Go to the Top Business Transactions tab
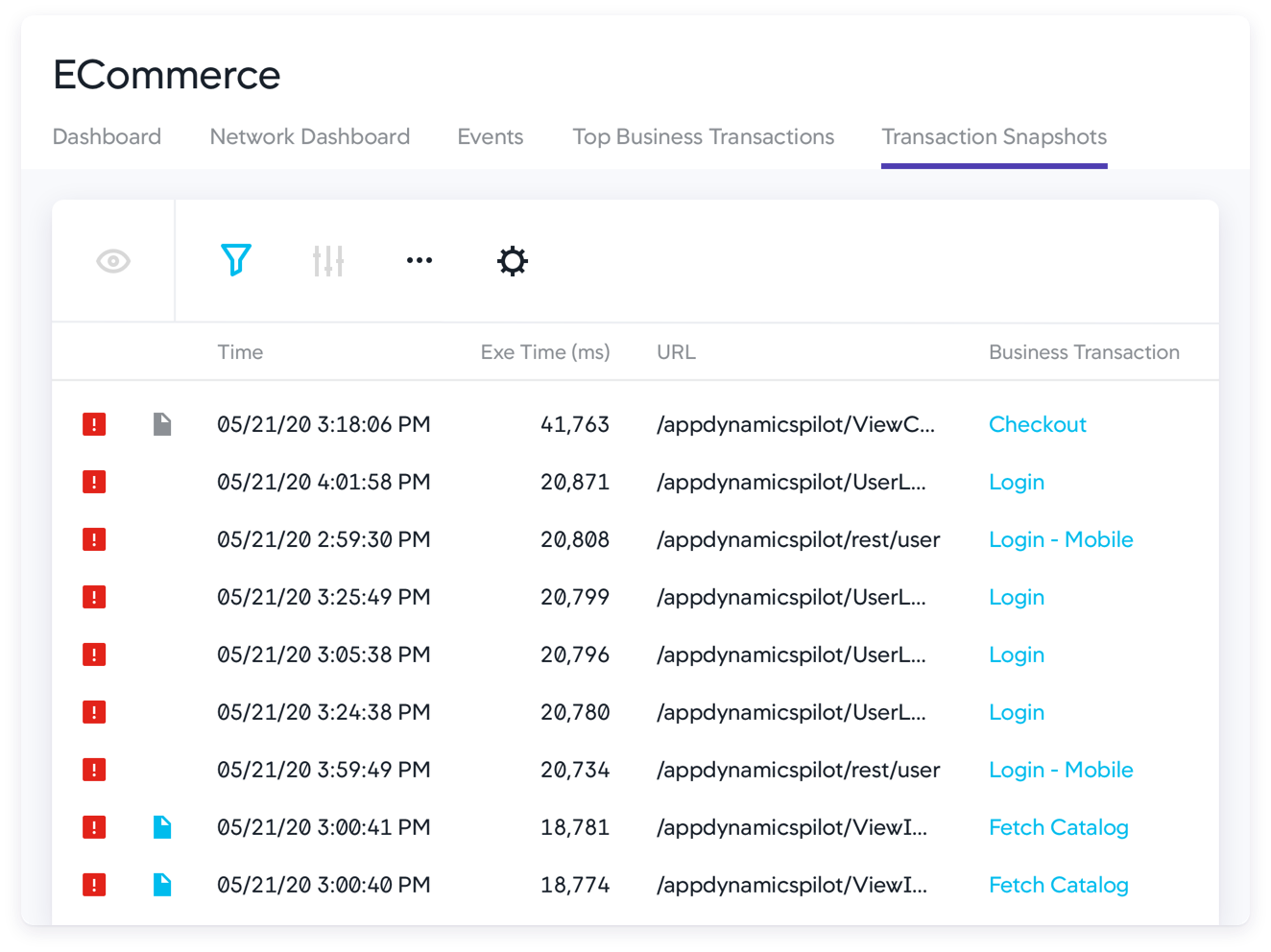 coord(704,136)
